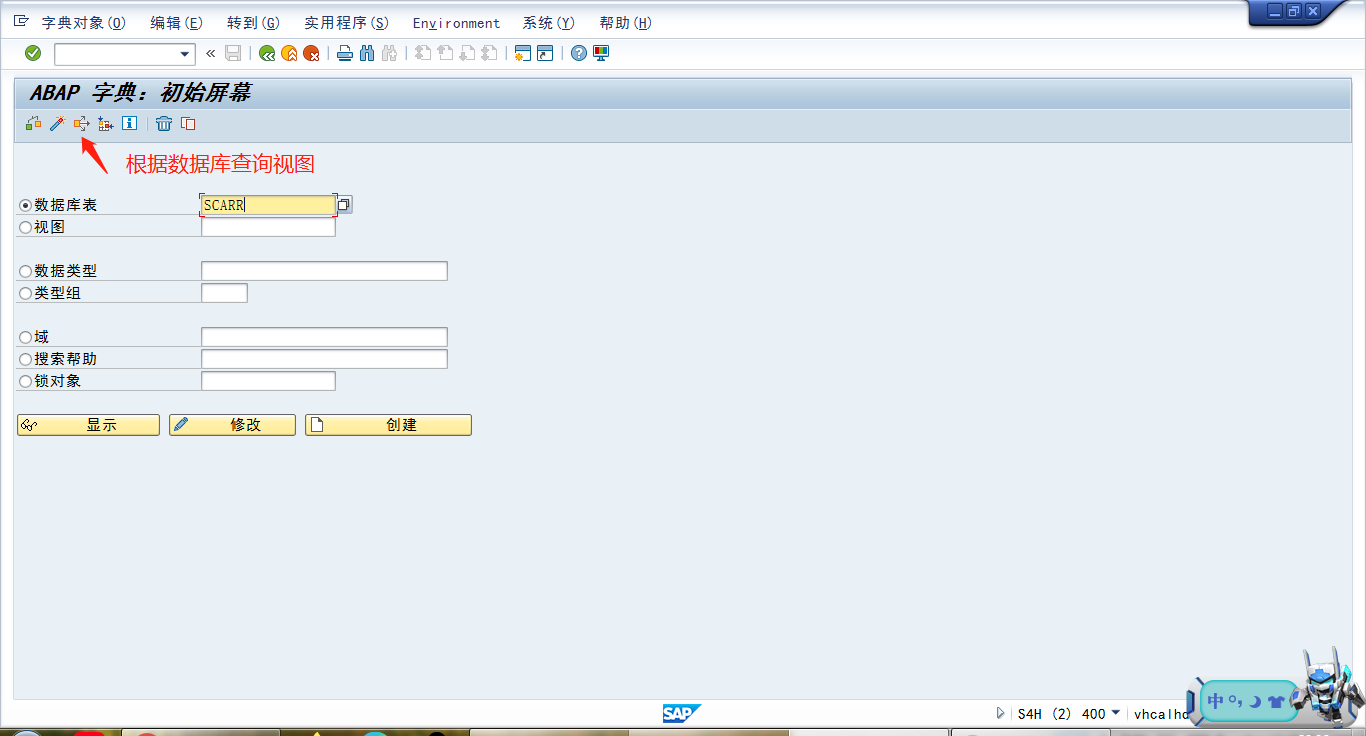1366x736 pixels.
Task: Open the command field history dropdown arrow
Action: 184,54
